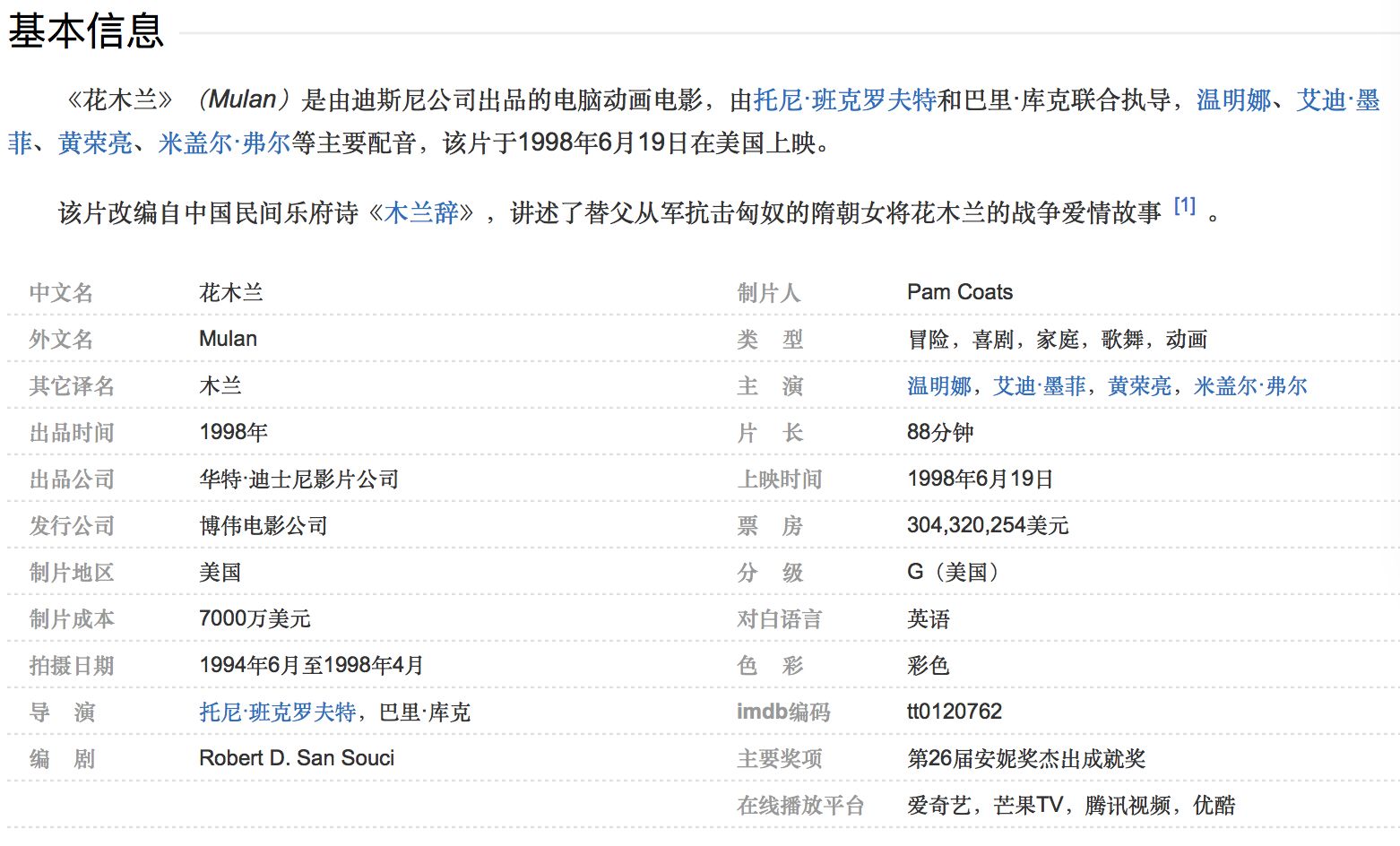This screenshot has height=846, width=1400.
Task: Open 托尼·班克罗夫特 link in the 导演 row
Action: (278, 712)
